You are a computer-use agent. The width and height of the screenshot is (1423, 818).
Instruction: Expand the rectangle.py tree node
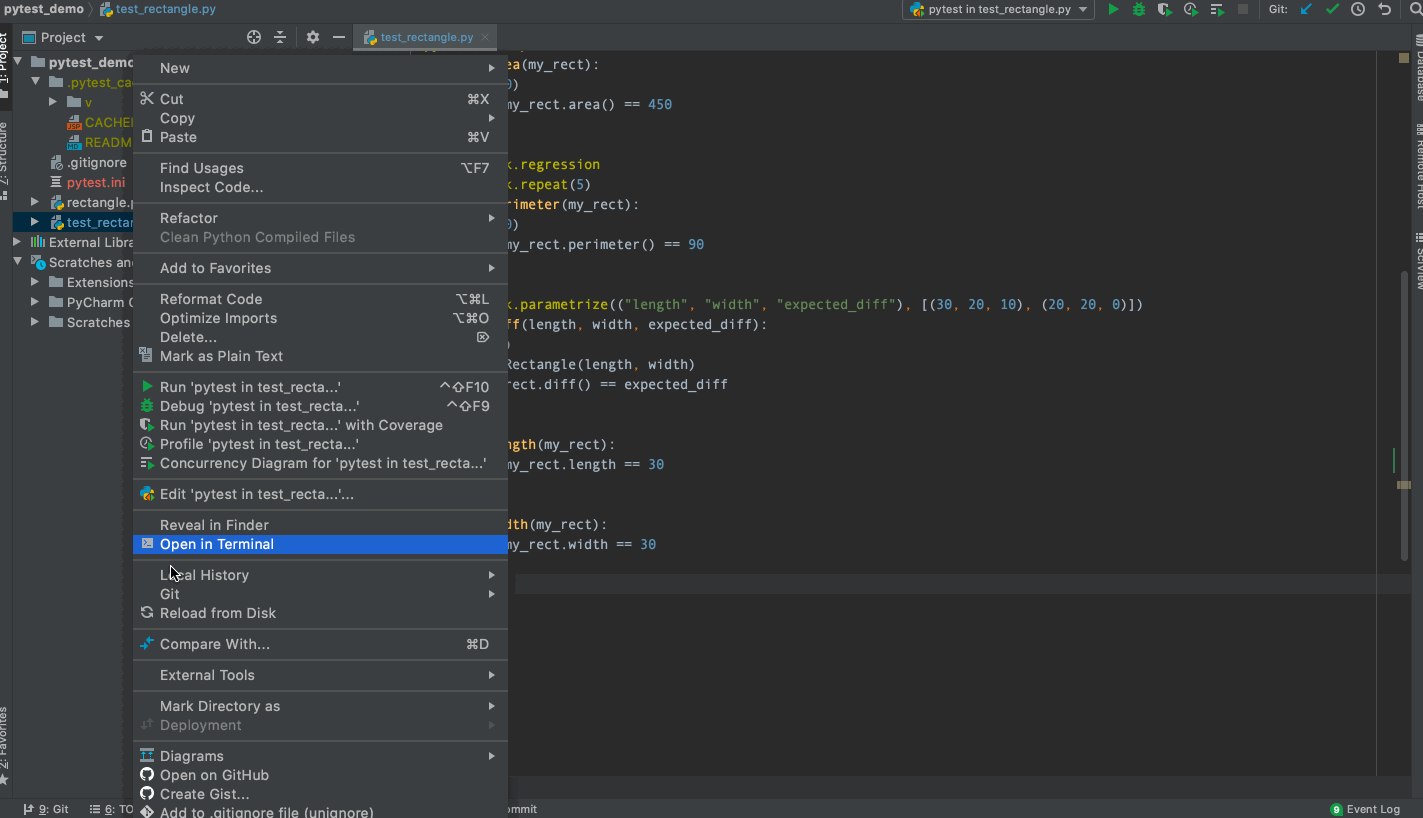(x=36, y=202)
